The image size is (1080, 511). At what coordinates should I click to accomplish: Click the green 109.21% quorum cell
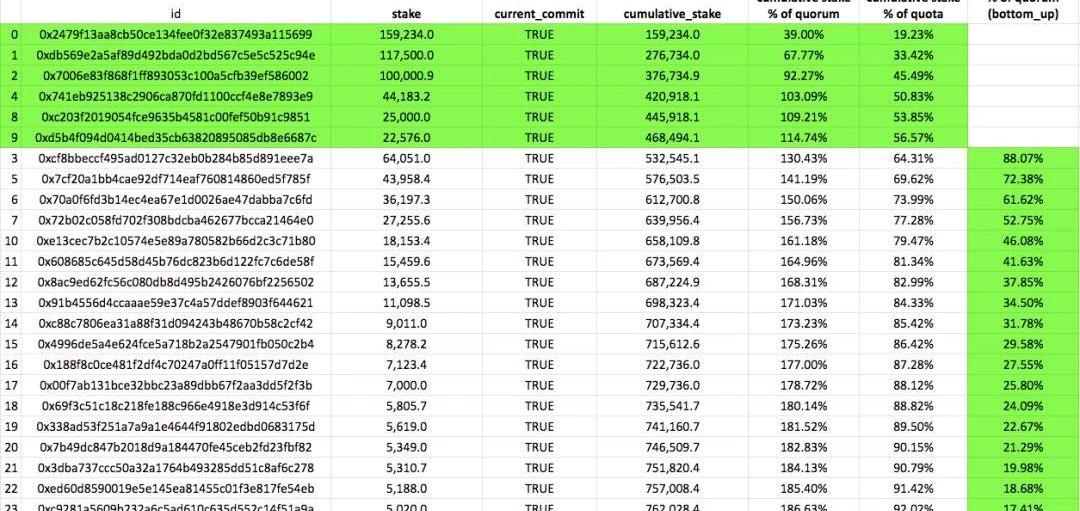803,117
